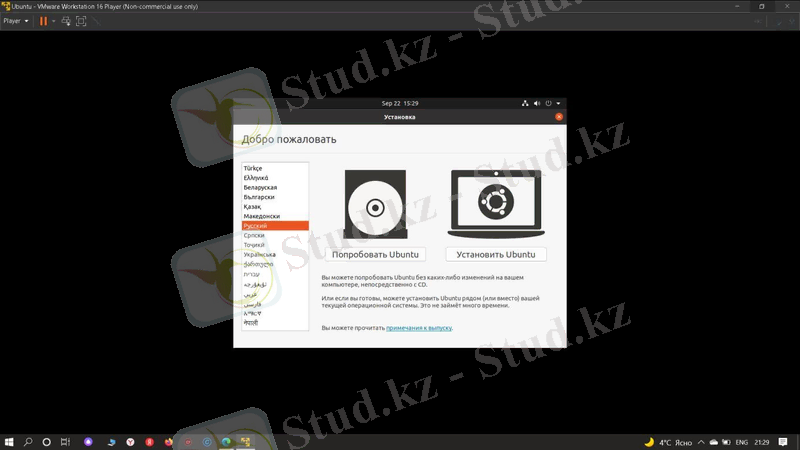Open the OneDrive cloud tray icon
Screen dimensions: 800x450
(714, 442)
